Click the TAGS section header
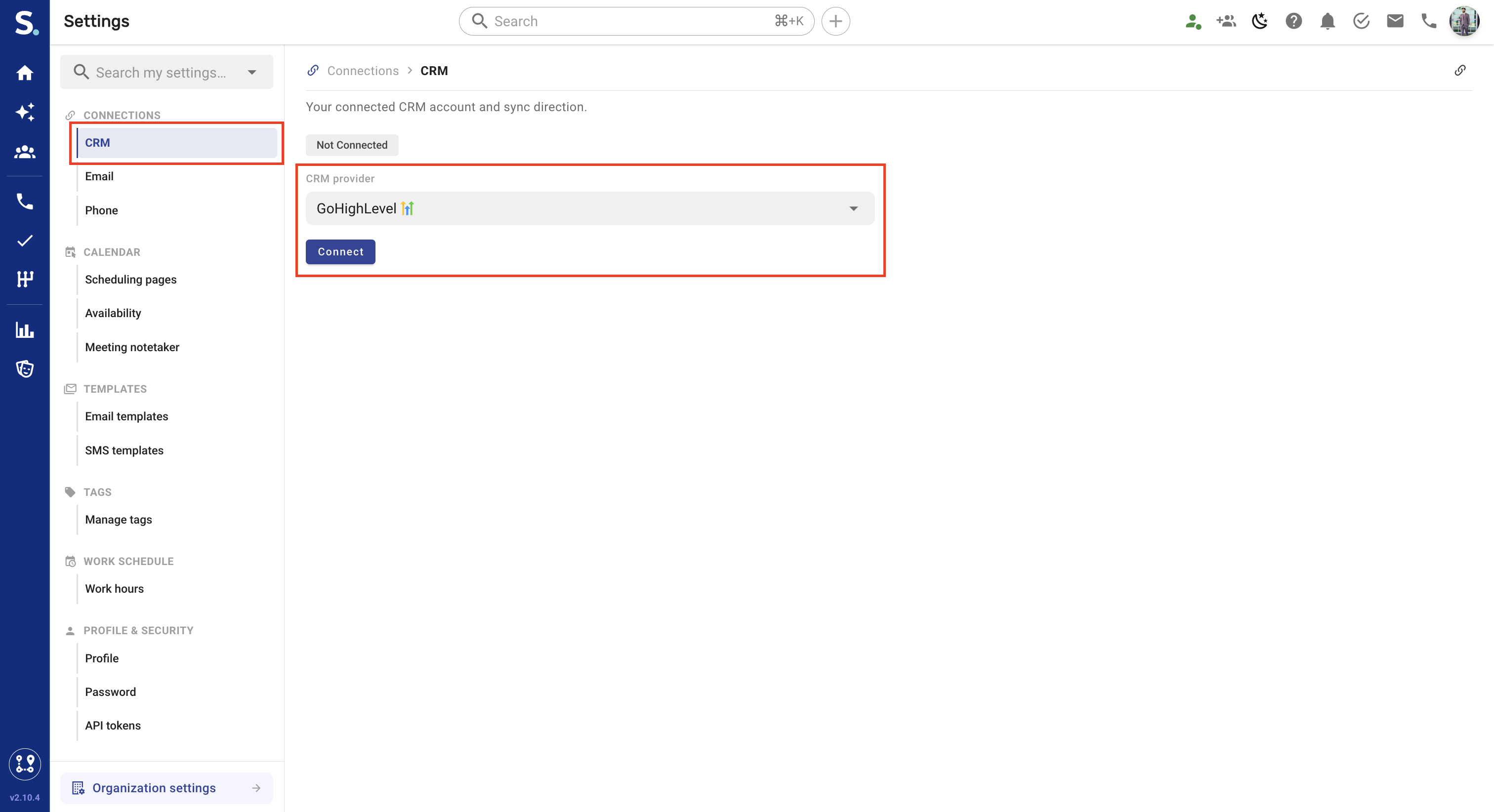The width and height of the screenshot is (1494, 812). click(97, 492)
